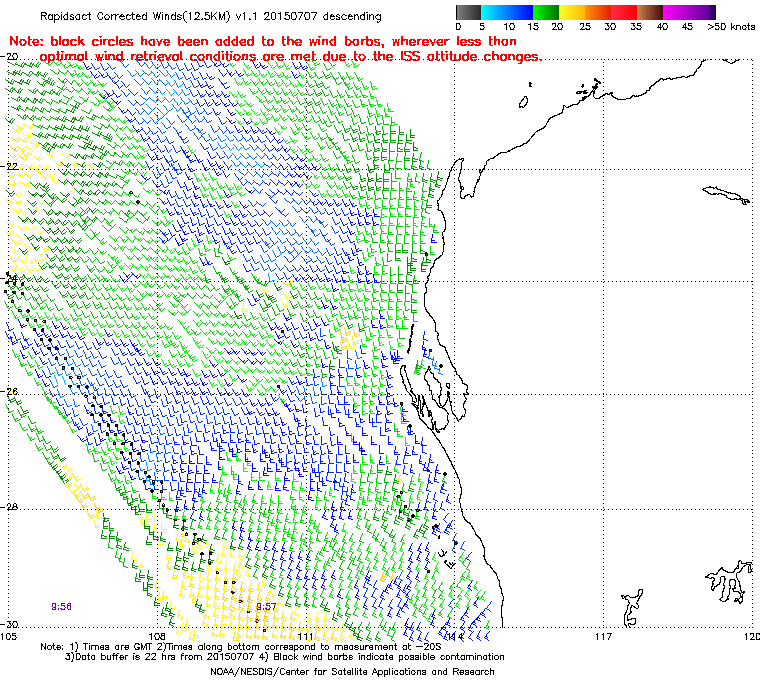Click the 'Data buffer is 22 hrs' footnote line
Screen dimensions: 760x688
tap(285, 657)
